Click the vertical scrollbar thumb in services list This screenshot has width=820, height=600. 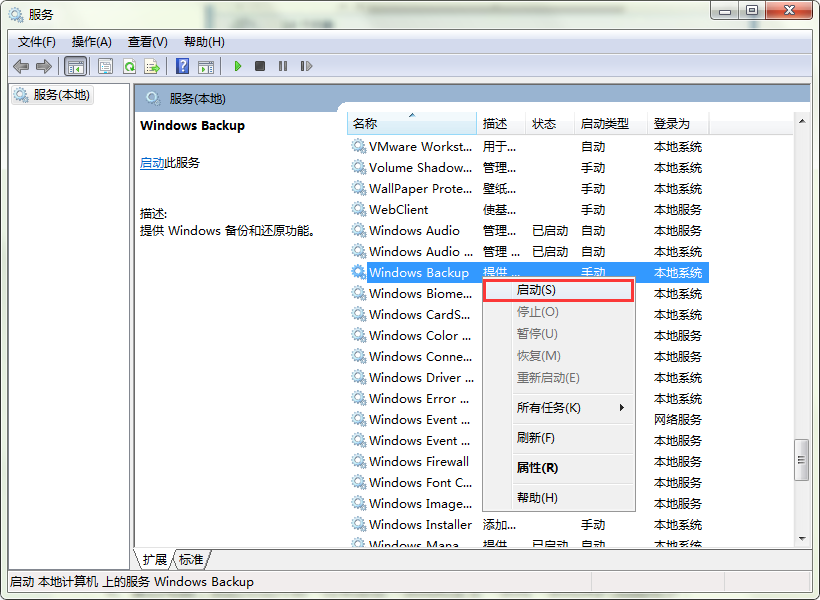801,460
